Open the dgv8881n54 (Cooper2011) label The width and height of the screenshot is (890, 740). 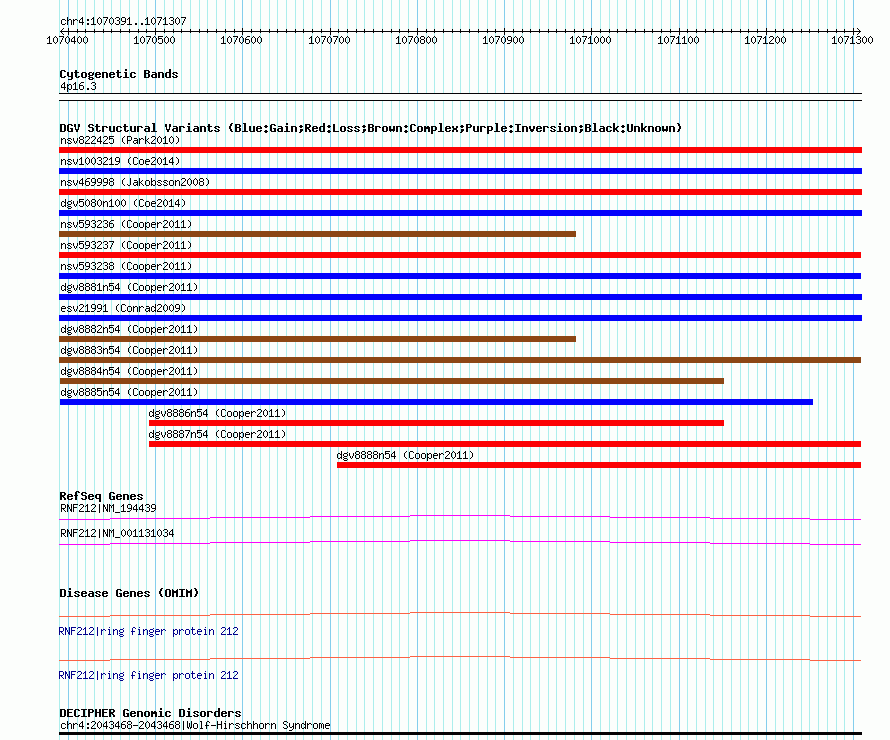(129, 287)
